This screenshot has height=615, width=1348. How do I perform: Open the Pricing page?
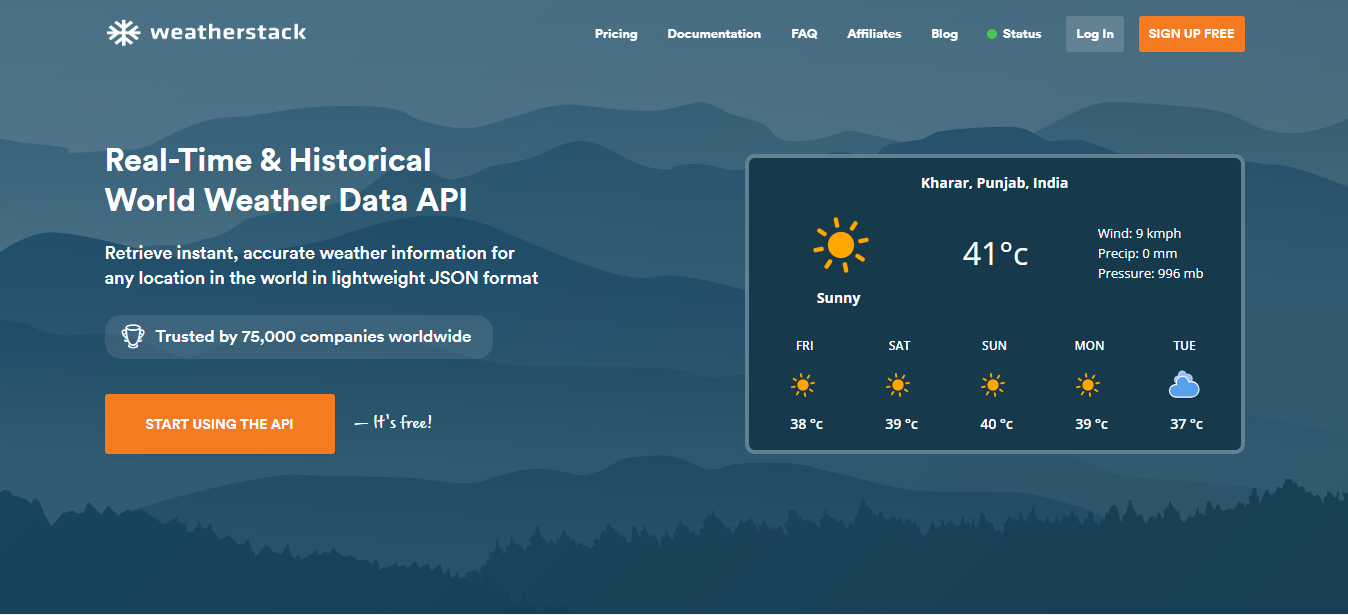pos(616,34)
